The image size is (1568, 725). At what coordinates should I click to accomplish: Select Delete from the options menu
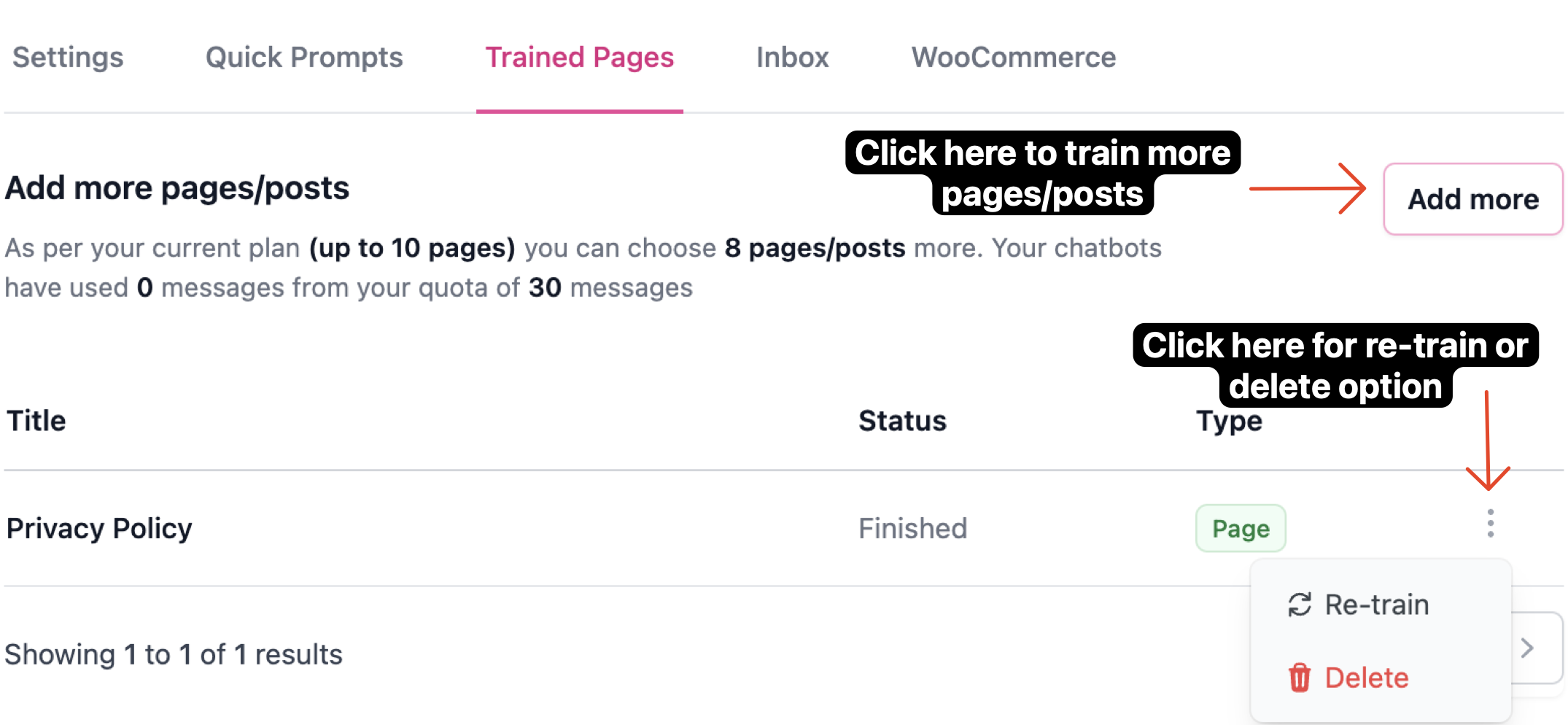pyautogui.click(x=1366, y=677)
